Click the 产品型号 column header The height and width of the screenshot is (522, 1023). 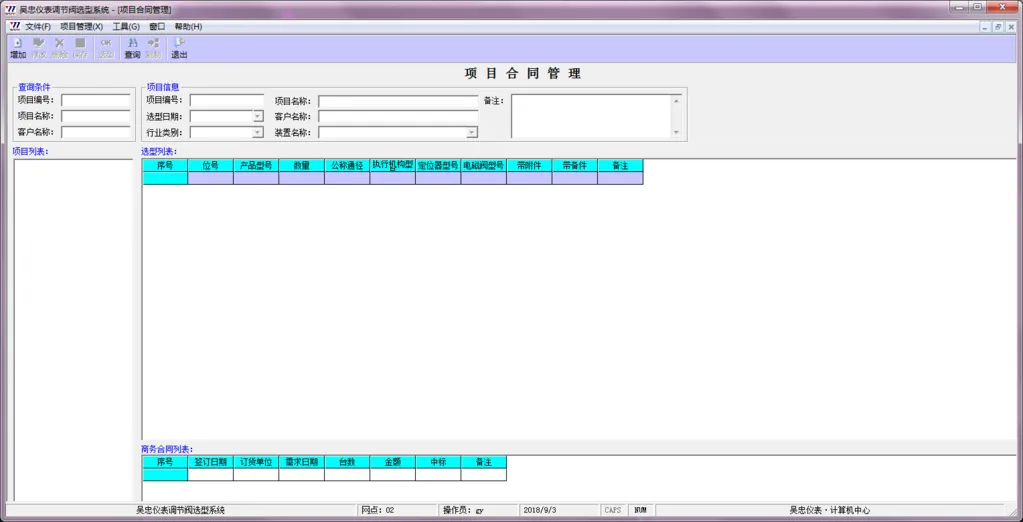256,166
